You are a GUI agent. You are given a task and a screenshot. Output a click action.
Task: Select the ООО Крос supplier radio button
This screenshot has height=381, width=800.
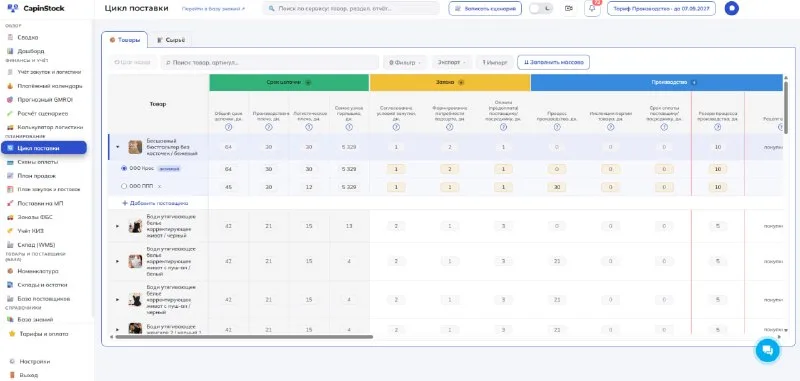pos(124,168)
